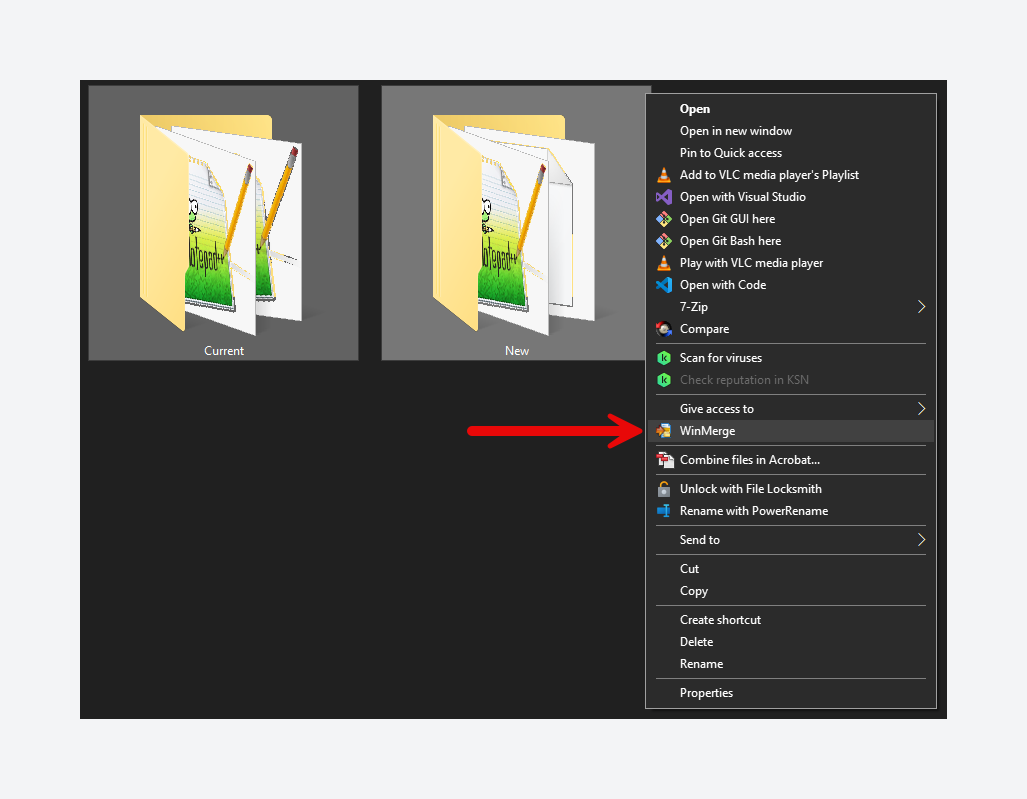The image size is (1027, 799).
Task: Expand the Send to submenu arrow
Action: click(921, 540)
